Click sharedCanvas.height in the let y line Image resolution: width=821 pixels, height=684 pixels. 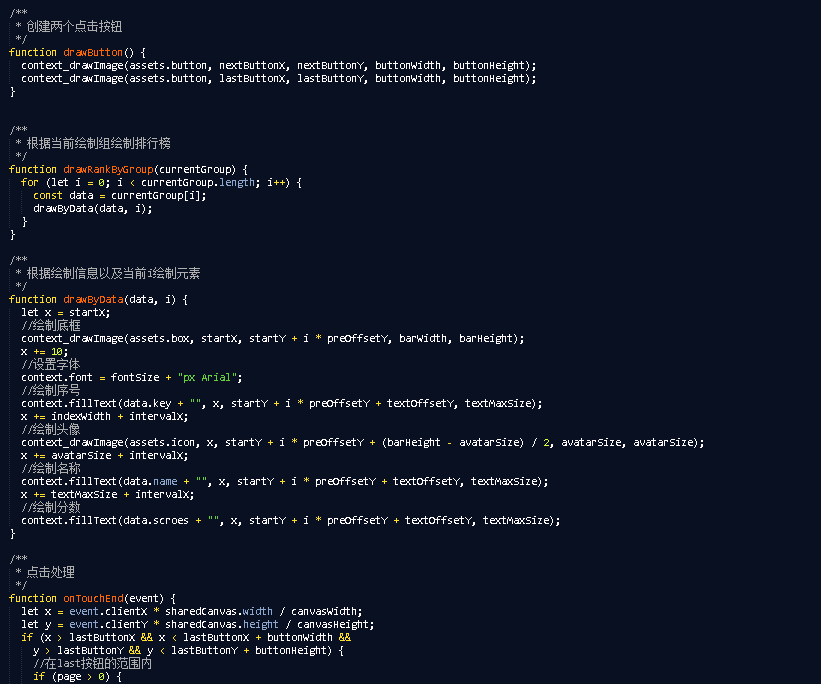222,625
